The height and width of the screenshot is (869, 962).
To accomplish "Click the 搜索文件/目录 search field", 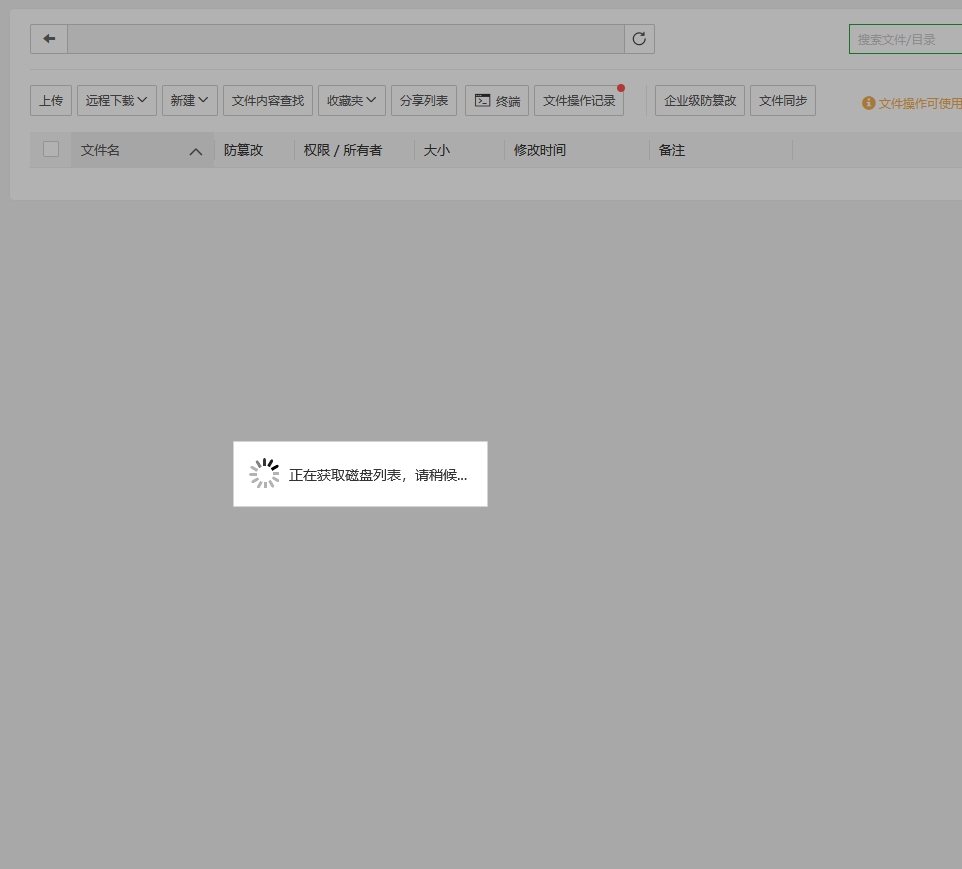I will (x=906, y=39).
